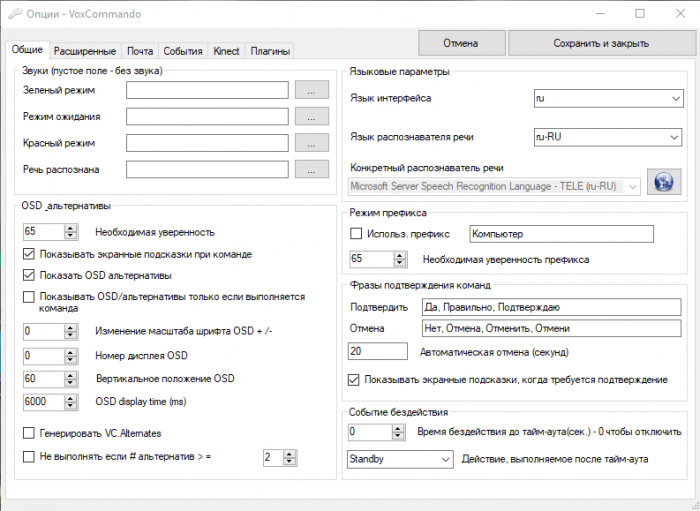Increase the Необходимая уверенность stepper value

tap(70, 228)
